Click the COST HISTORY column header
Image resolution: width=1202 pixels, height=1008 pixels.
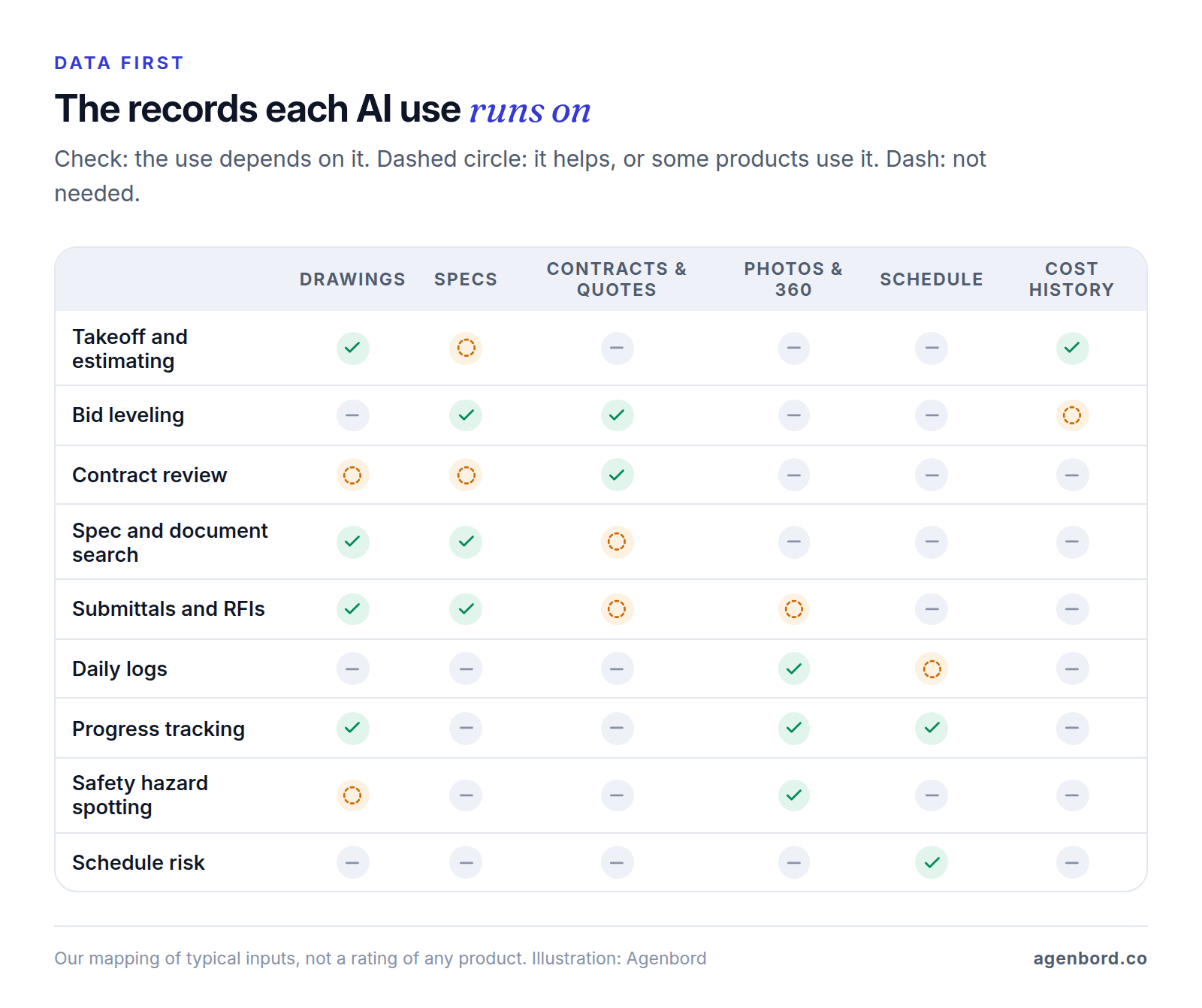pyautogui.click(x=1072, y=279)
